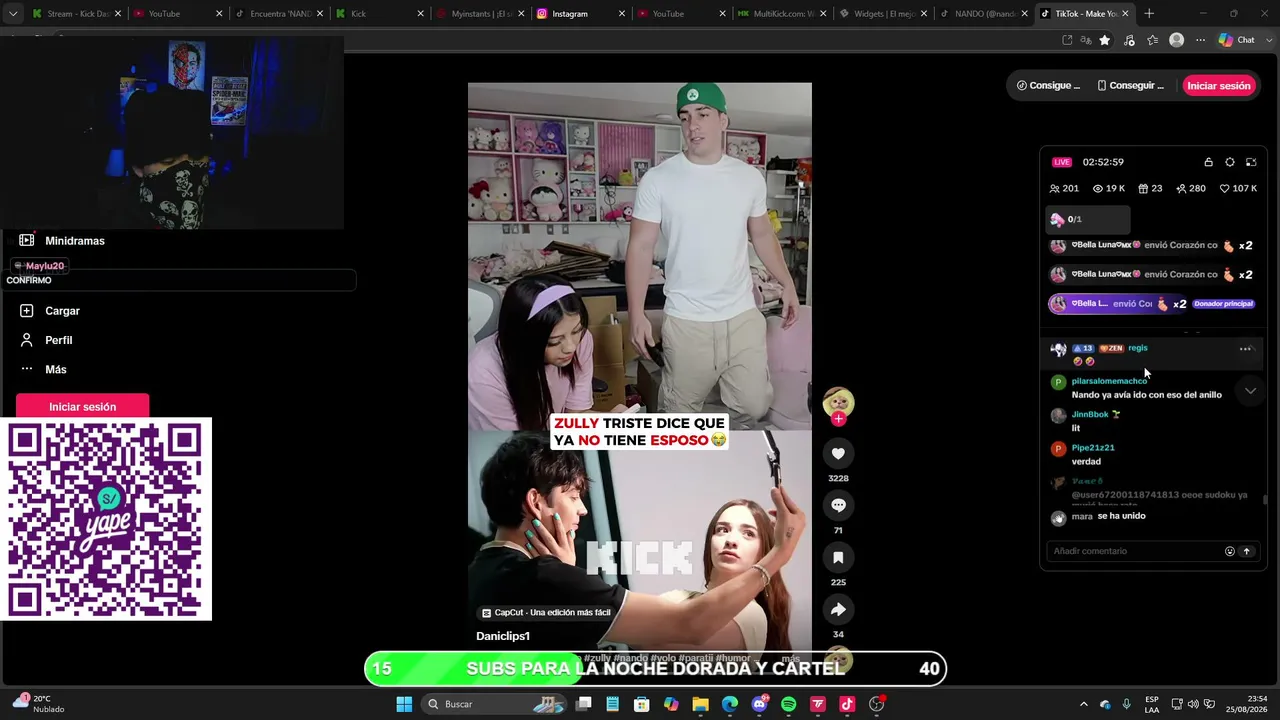Open live panel settings gear icon
Viewport: 1280px width, 720px height.
[1230, 162]
